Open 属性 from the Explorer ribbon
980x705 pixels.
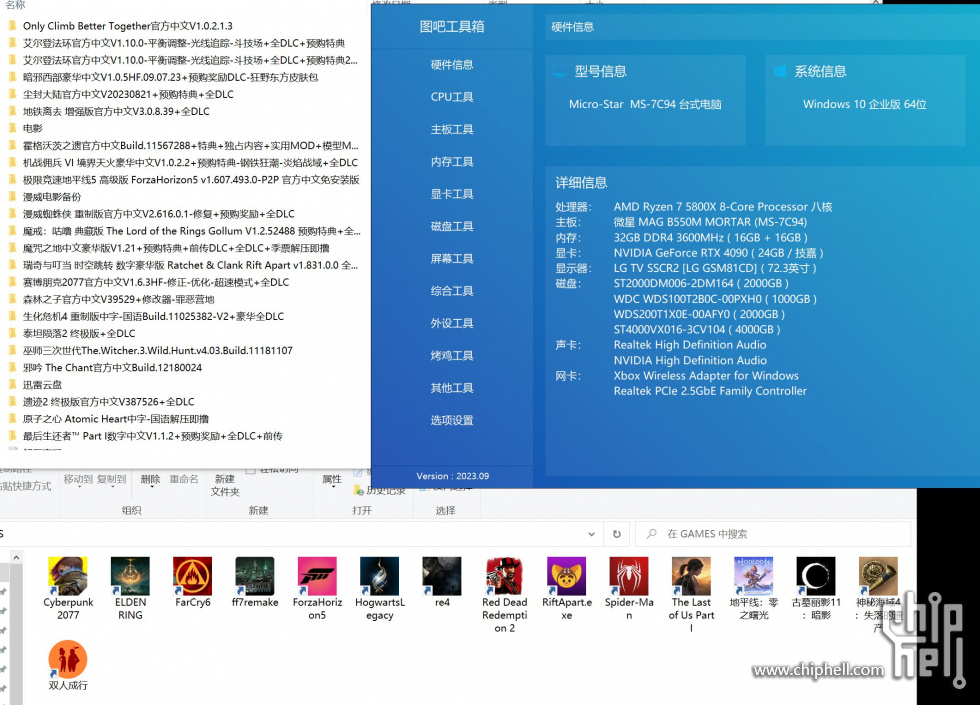click(x=332, y=479)
